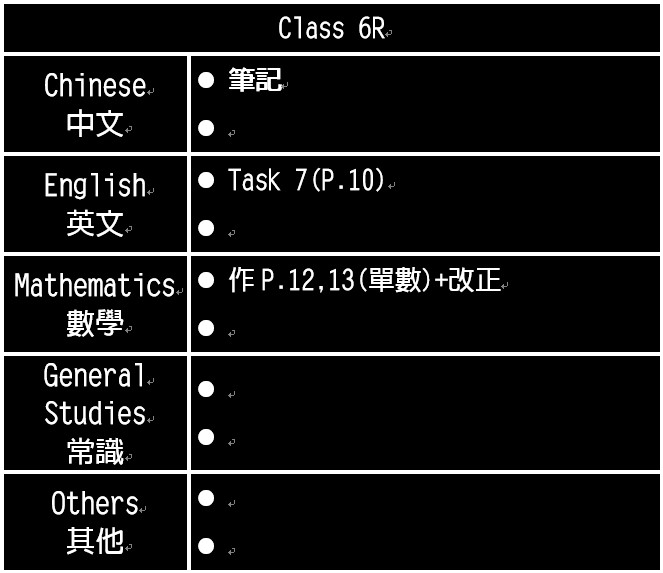This screenshot has width=663, height=573.
Task: Click first empty bullet in Others row
Action: pyautogui.click(x=206, y=498)
